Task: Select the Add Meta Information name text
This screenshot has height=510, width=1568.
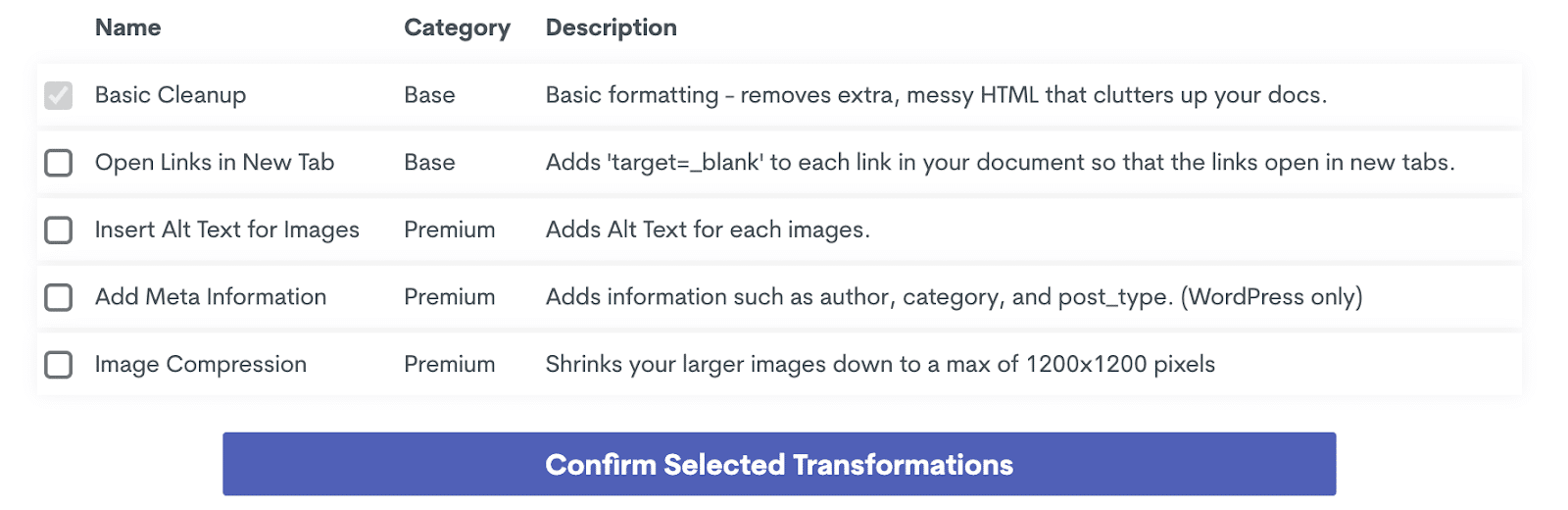Action: 211,297
